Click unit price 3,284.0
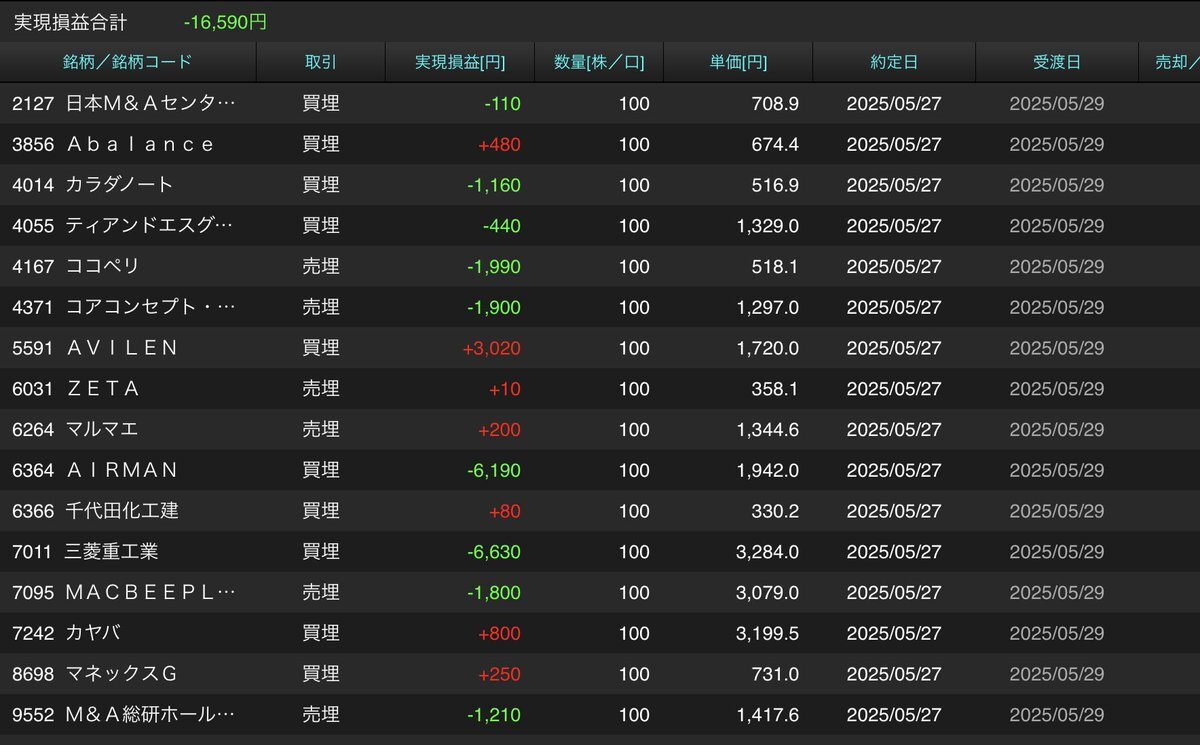This screenshot has width=1200, height=745. [x=768, y=552]
